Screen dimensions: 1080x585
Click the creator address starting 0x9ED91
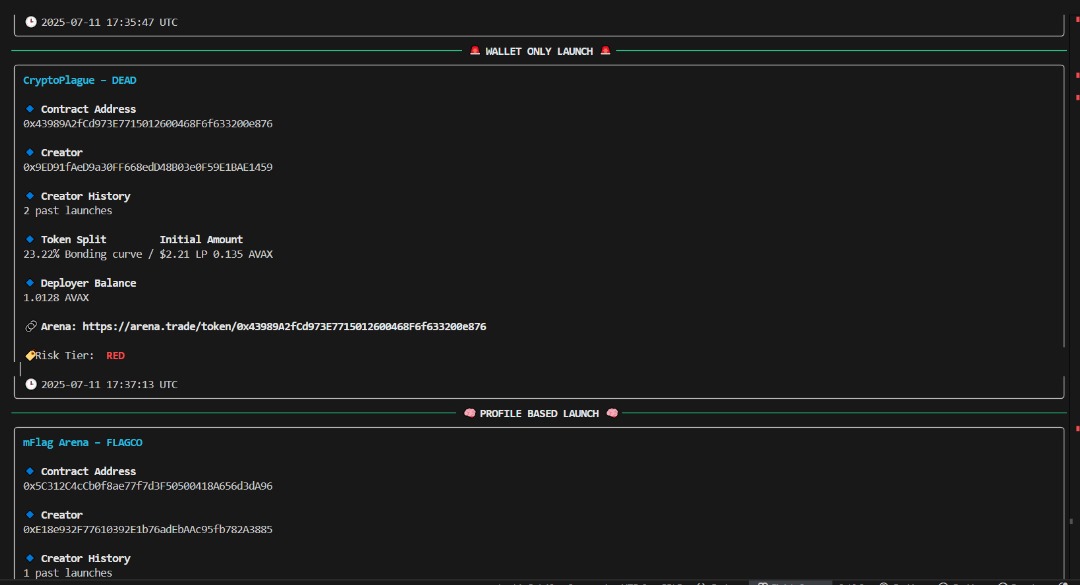point(148,167)
